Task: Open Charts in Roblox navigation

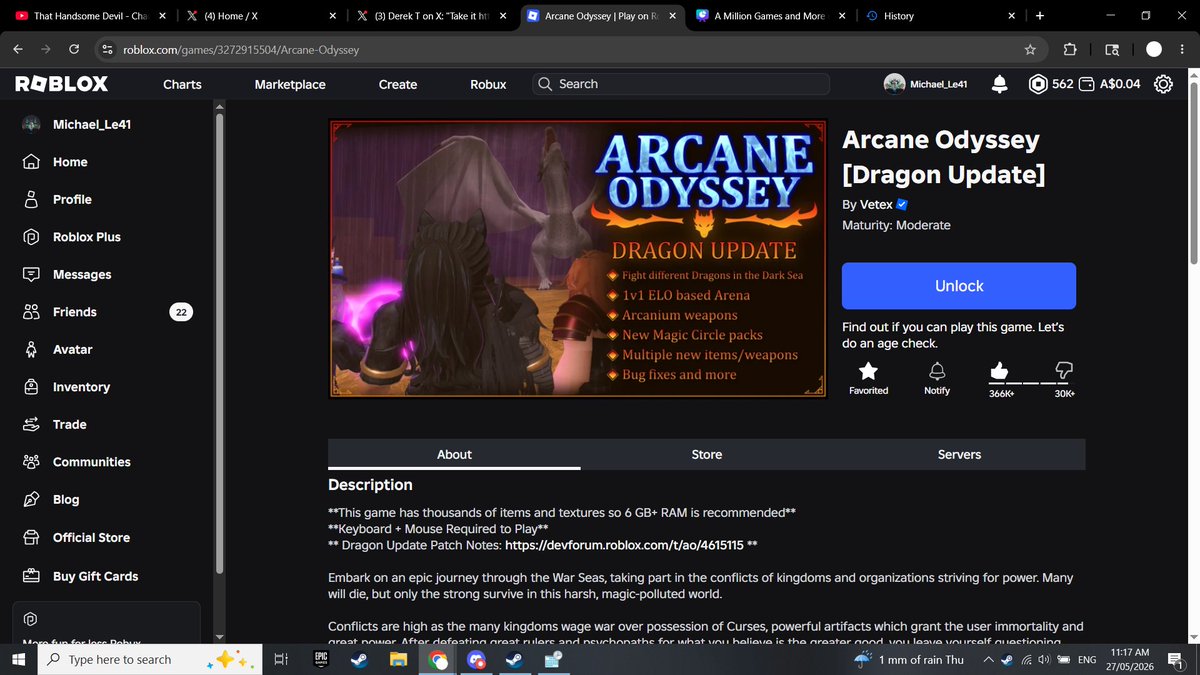Action: click(182, 84)
